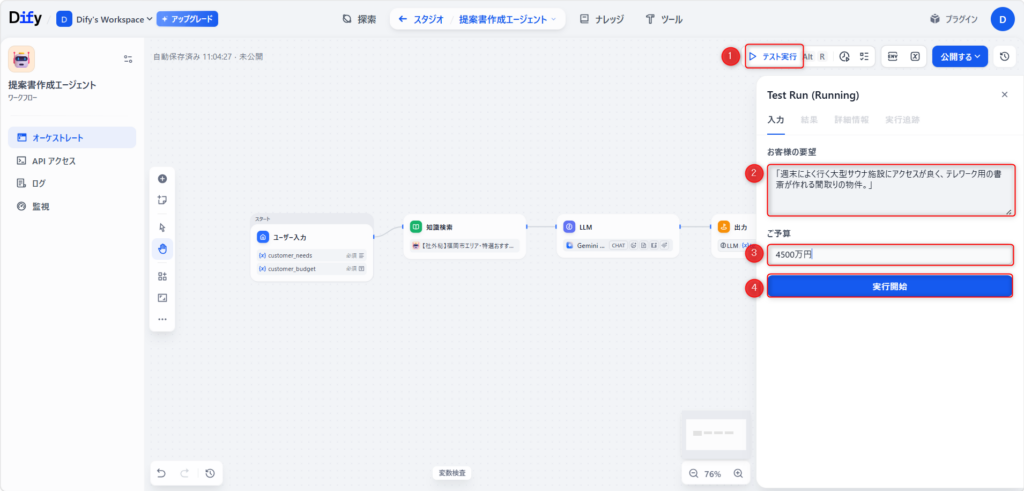Zoom out of the canvas
The image size is (1024, 491).
click(693, 473)
